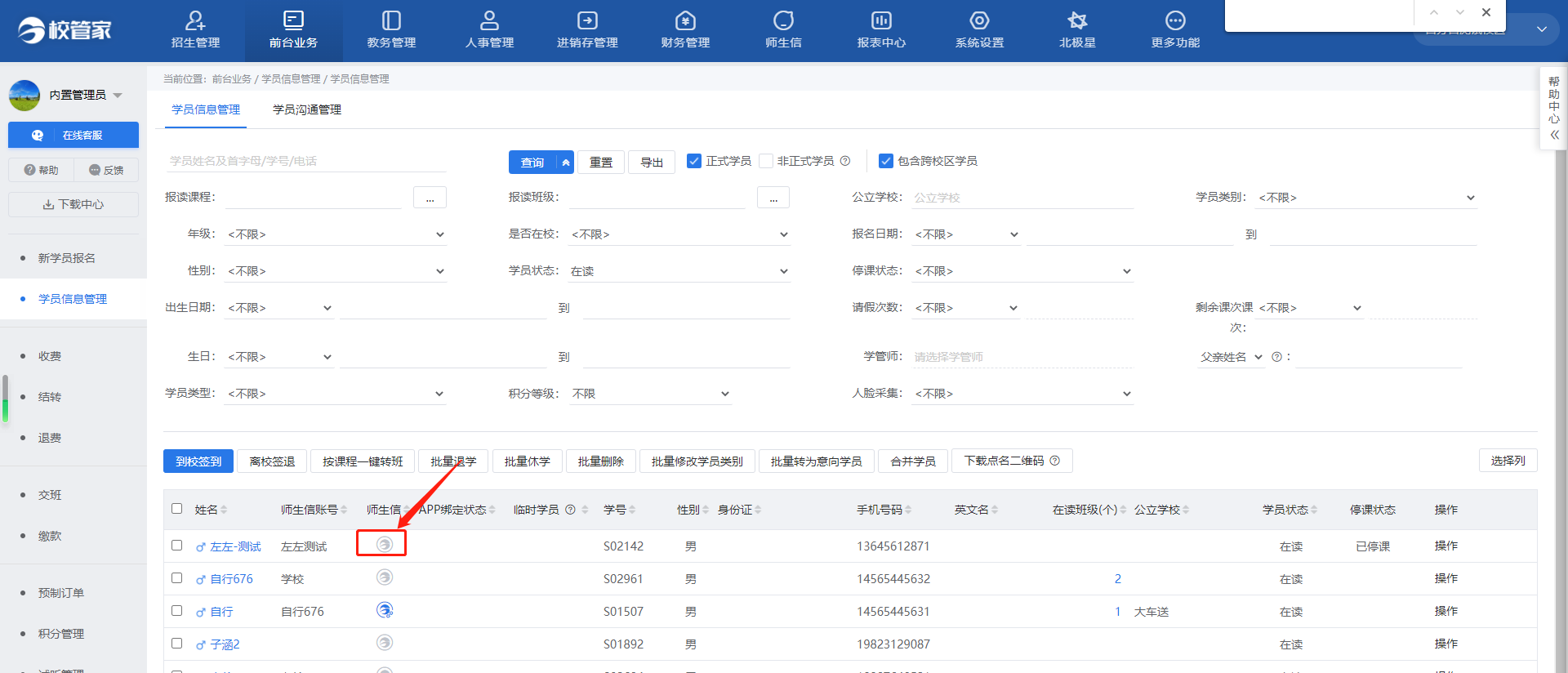Click 在线客服 button
The width and height of the screenshot is (1568, 673).
click(x=73, y=135)
